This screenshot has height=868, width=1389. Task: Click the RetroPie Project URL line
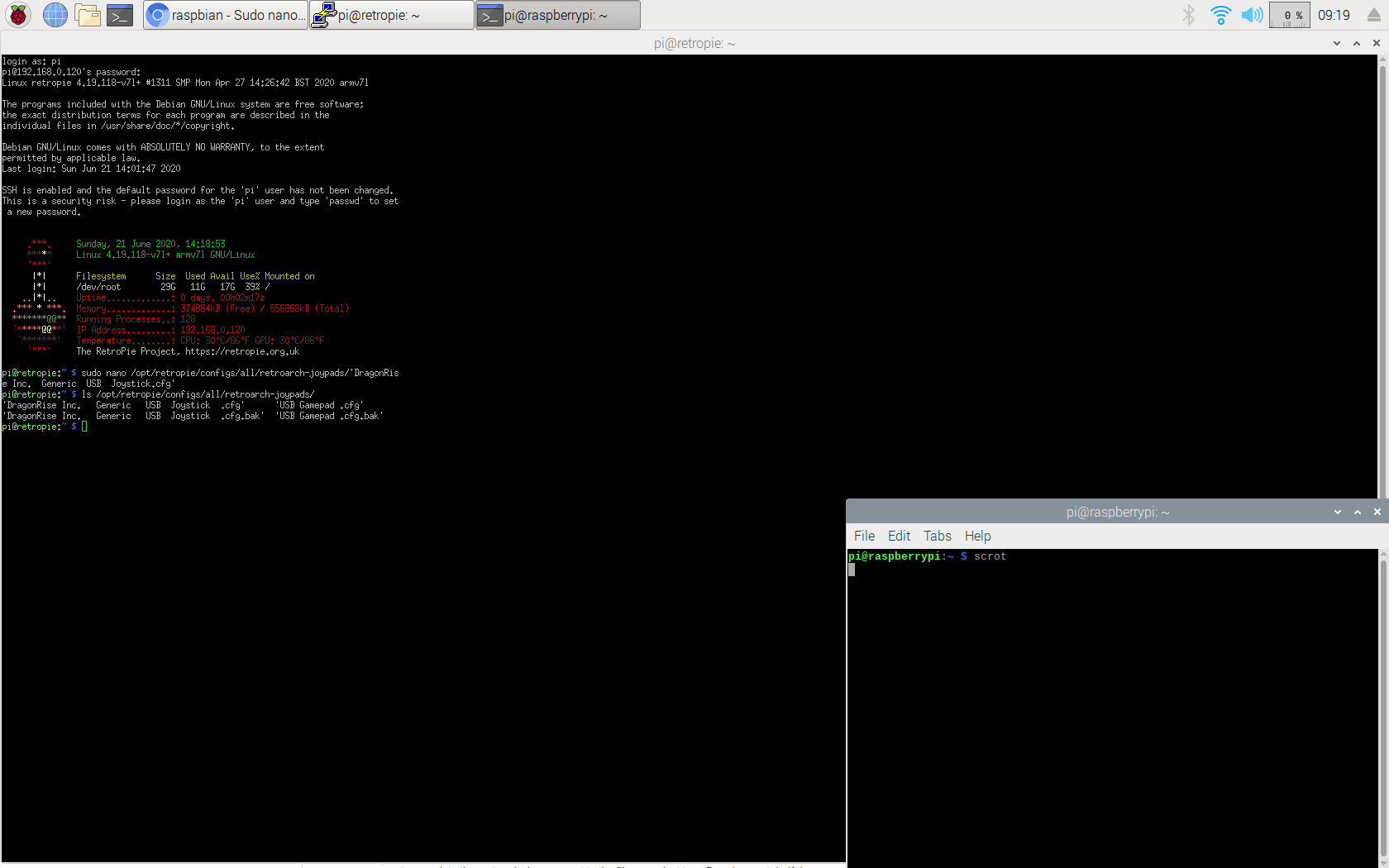(x=188, y=351)
